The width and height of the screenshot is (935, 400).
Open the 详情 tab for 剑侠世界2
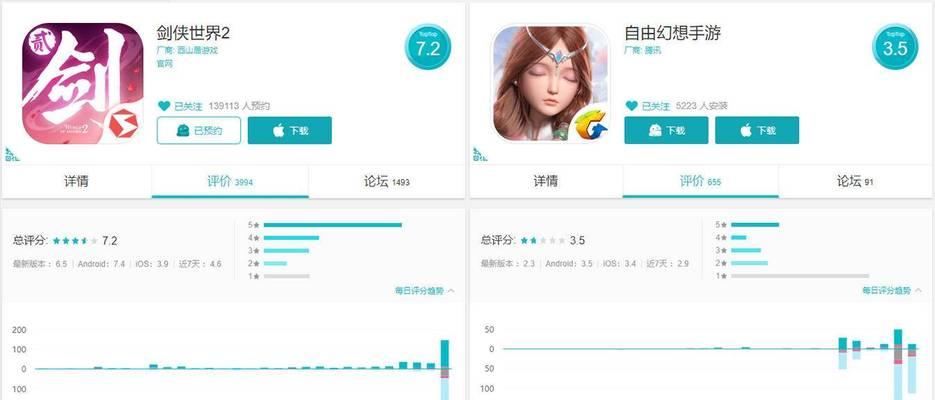point(76,181)
